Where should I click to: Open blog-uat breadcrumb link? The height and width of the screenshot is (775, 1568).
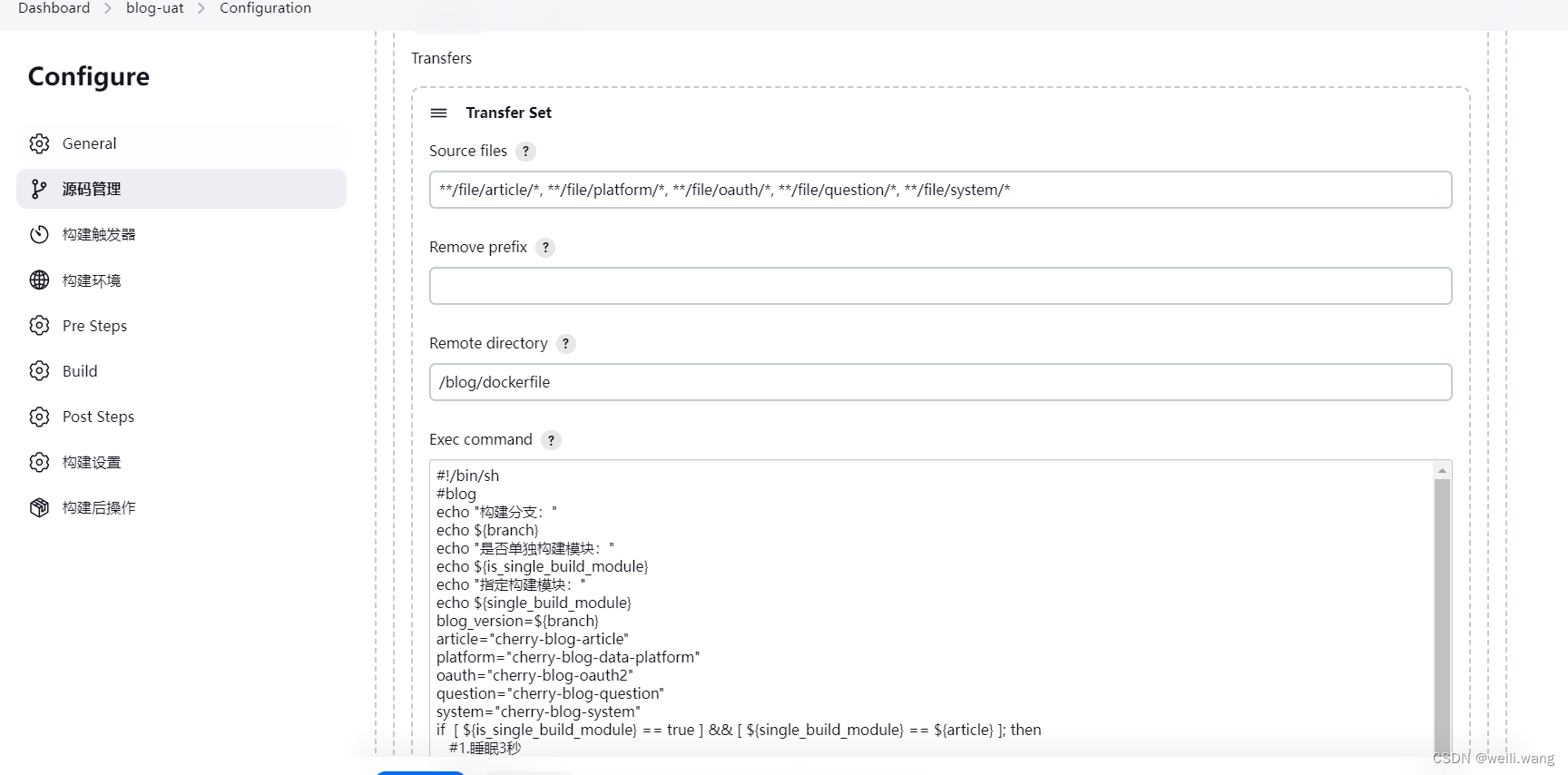[x=155, y=8]
